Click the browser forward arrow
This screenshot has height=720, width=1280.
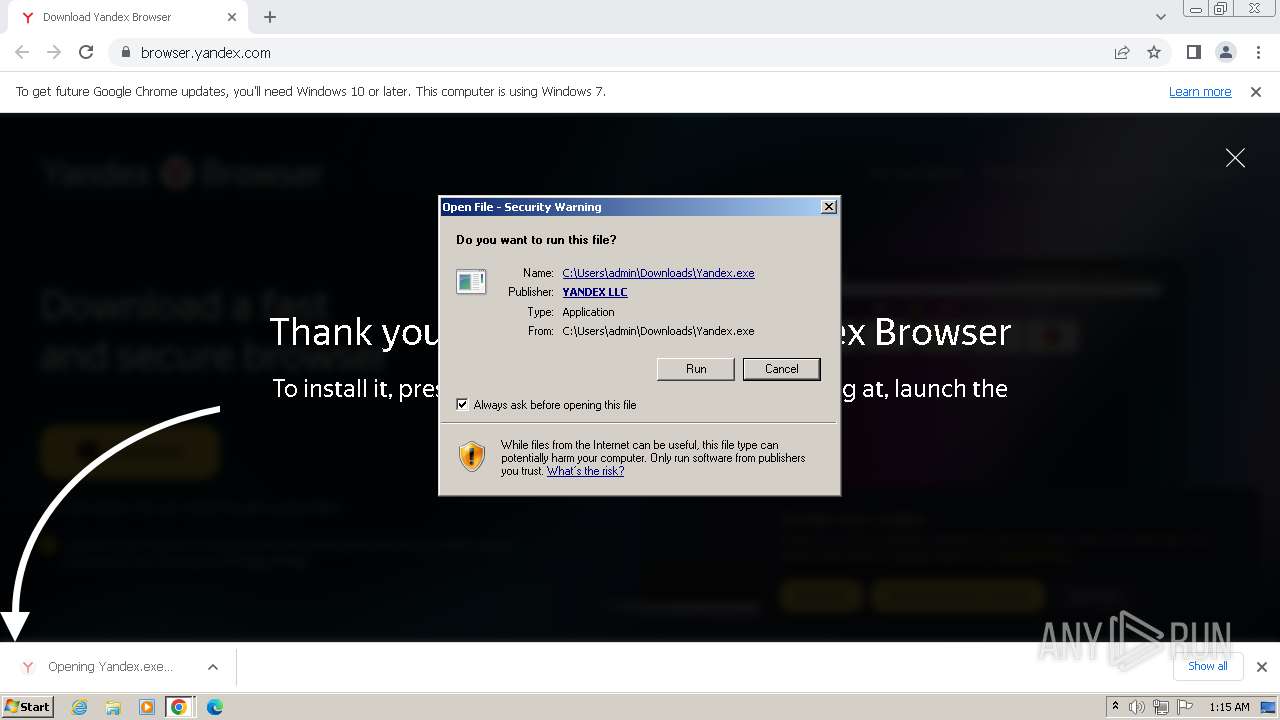54,53
